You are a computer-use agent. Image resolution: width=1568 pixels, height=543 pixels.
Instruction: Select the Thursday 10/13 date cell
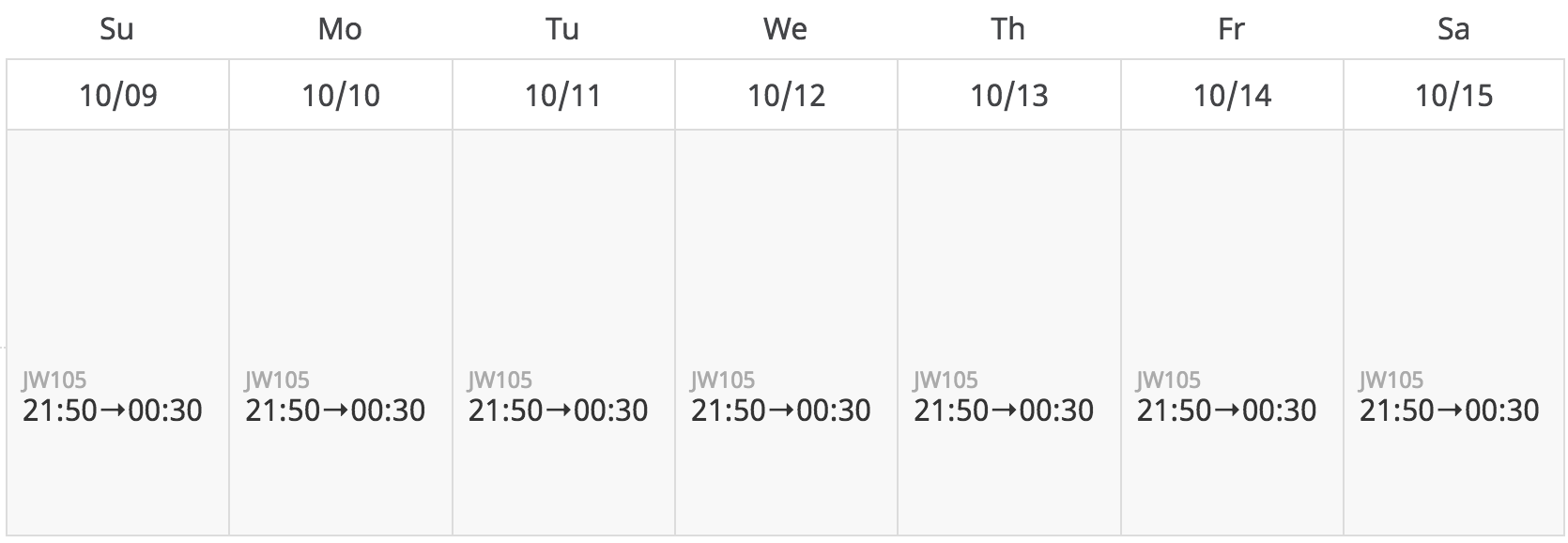click(1009, 95)
